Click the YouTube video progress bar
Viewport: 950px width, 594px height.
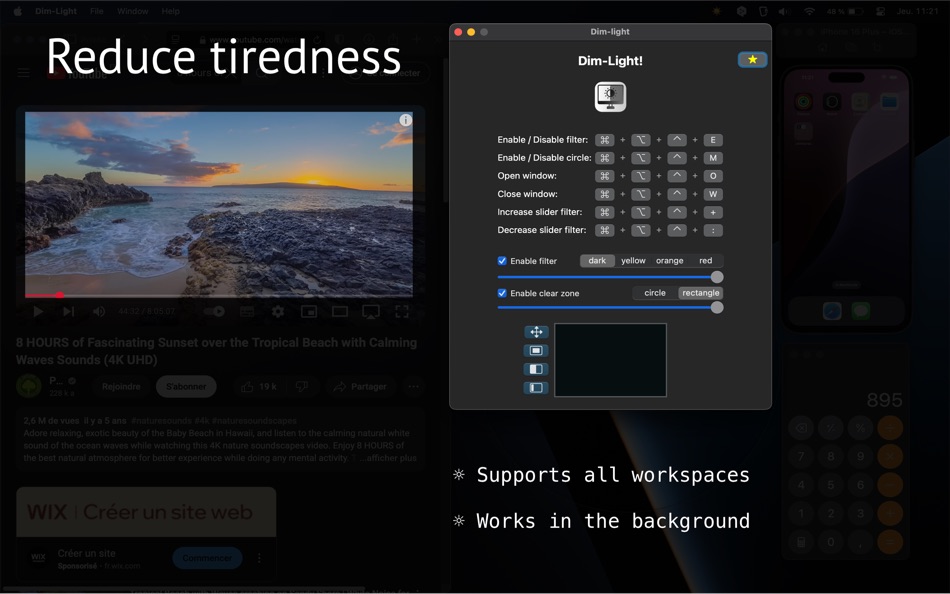219,296
